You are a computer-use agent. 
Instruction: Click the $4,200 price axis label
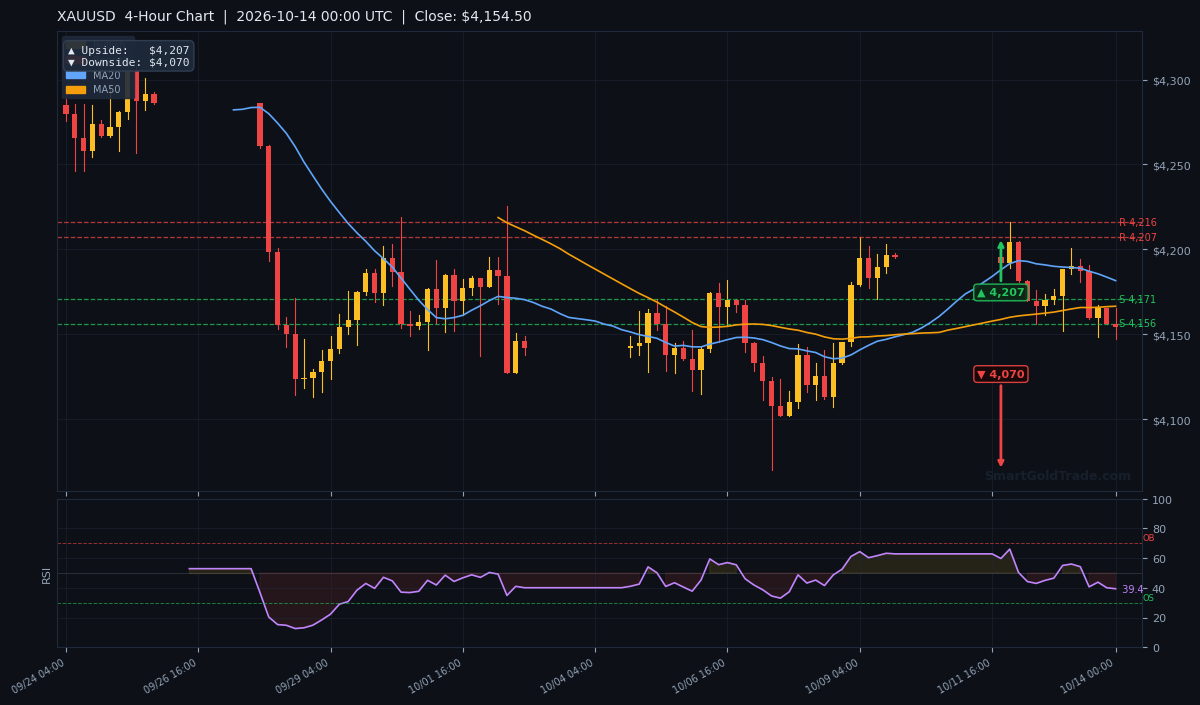pos(1171,251)
